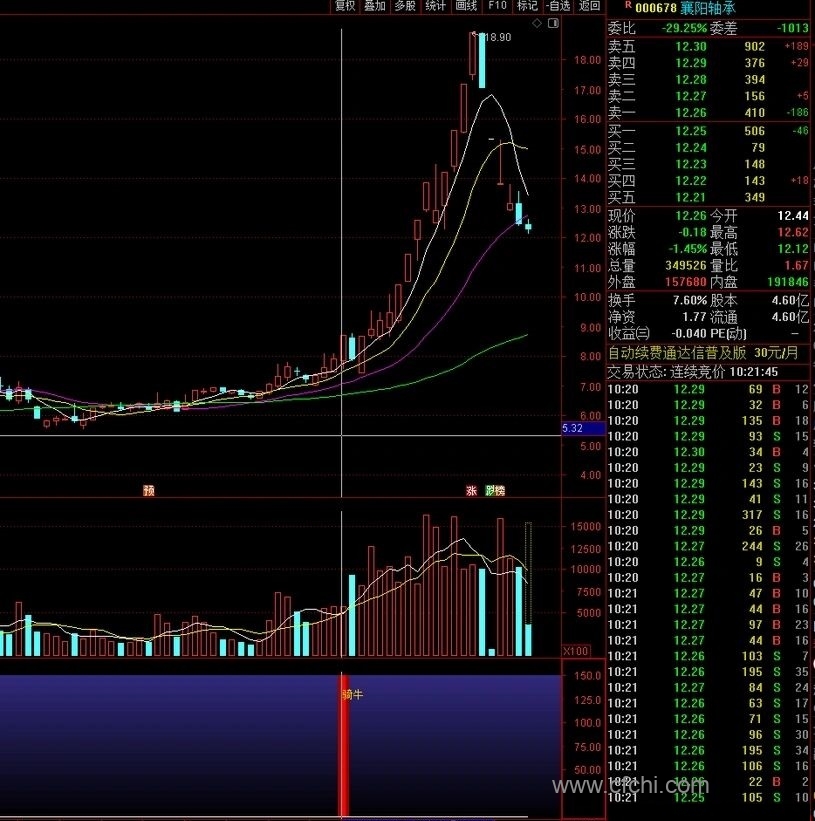
Task: Click the diamond icon above the chart
Action: point(537,23)
